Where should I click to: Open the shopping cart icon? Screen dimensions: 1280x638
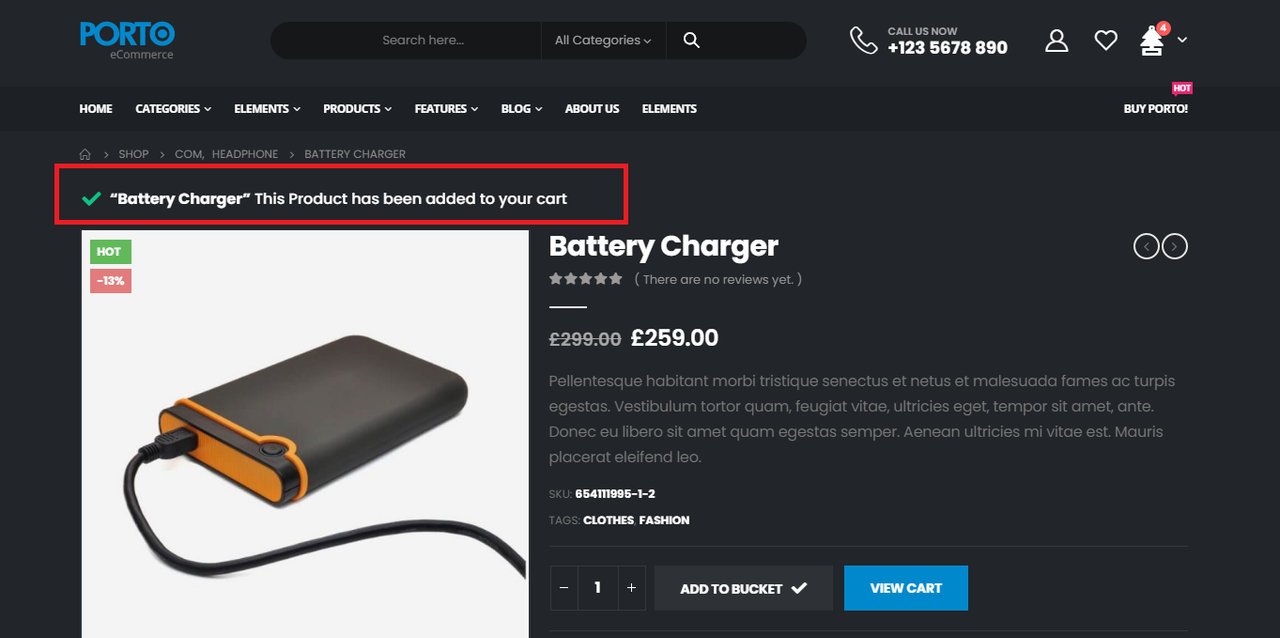coord(1152,41)
